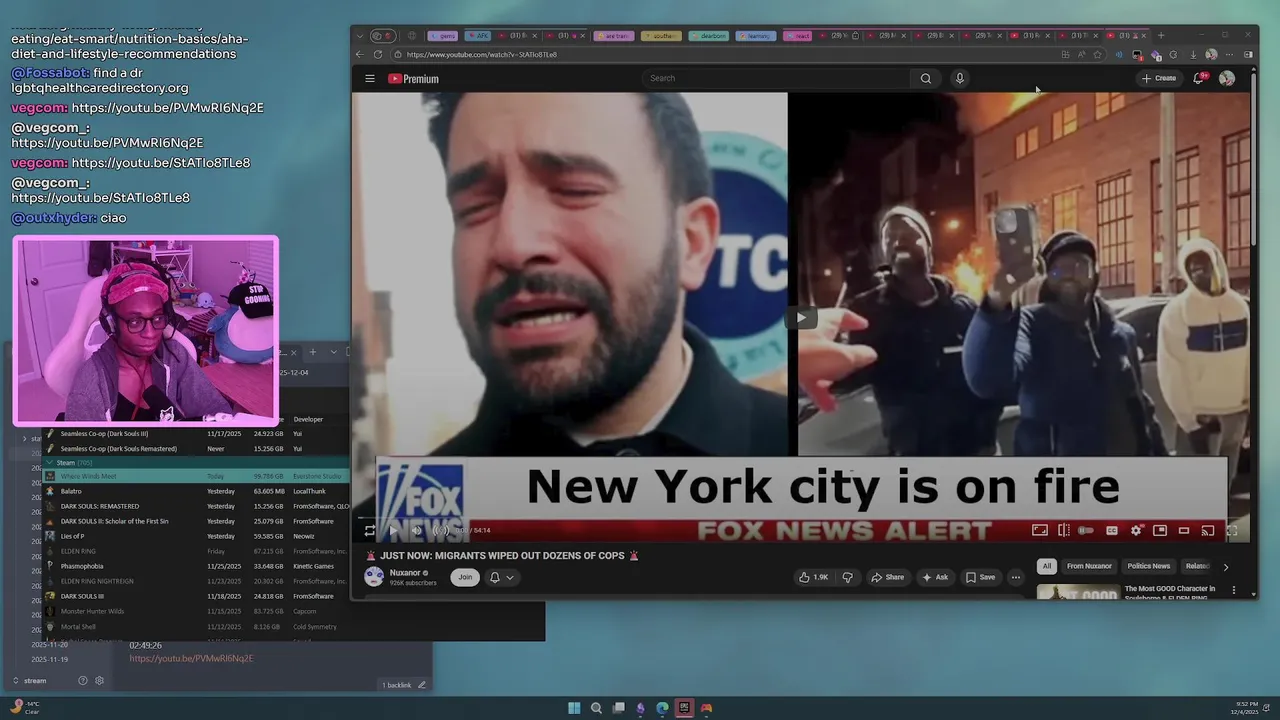This screenshot has height=720, width=1280.
Task: Switch to the gems tab group
Action: 443,35
